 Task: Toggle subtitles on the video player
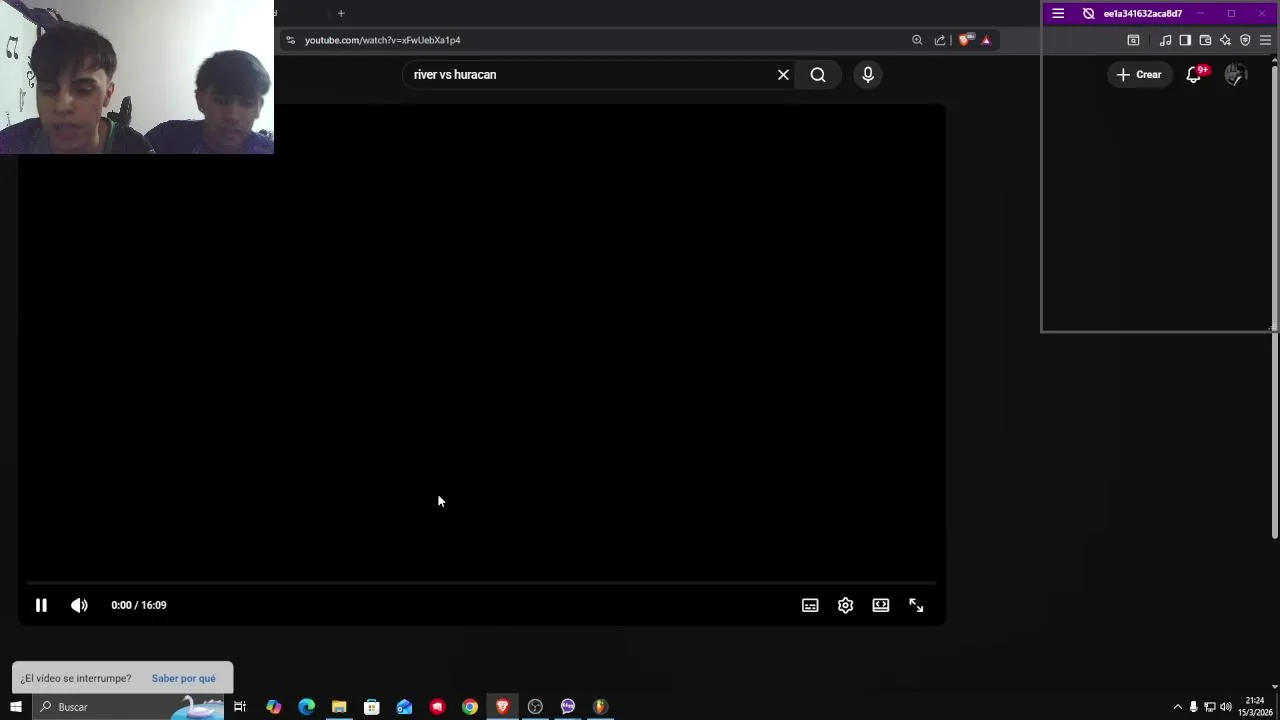click(810, 605)
